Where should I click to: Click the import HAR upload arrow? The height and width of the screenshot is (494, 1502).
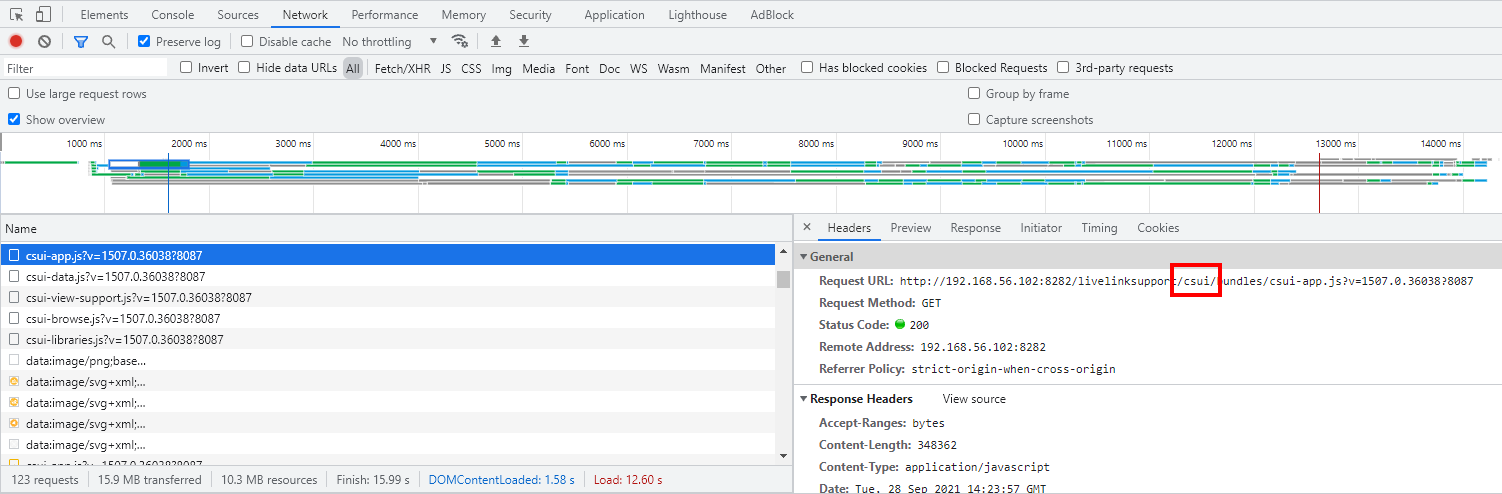coord(496,41)
